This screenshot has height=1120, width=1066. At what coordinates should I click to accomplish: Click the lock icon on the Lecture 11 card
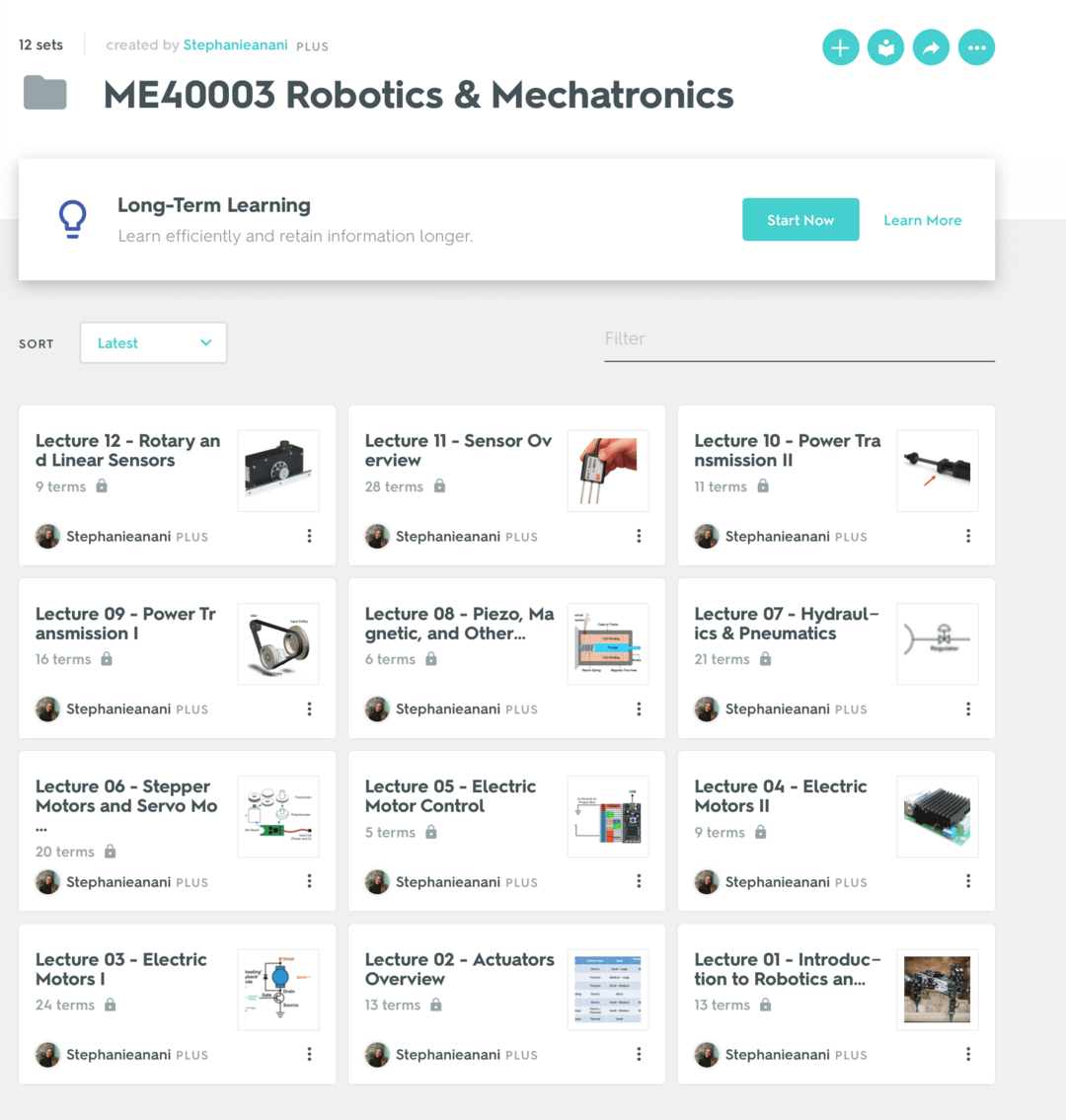tap(439, 485)
